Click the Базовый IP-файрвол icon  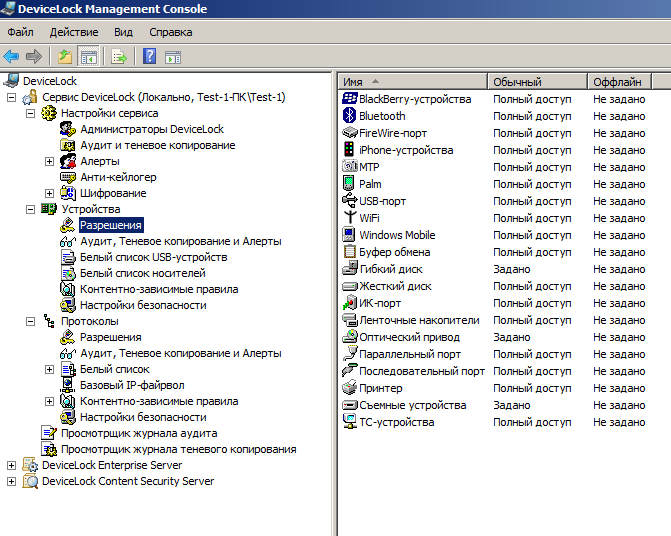tap(67, 385)
